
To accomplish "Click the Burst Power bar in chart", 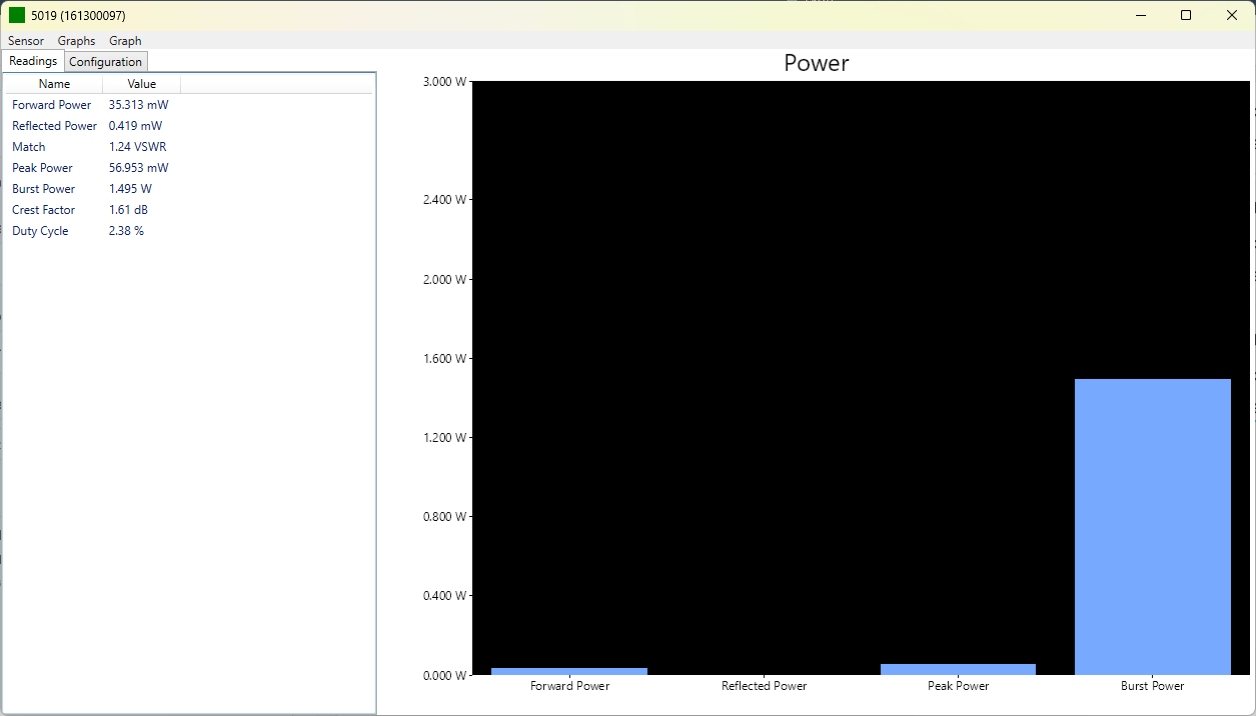I will (x=1152, y=526).
